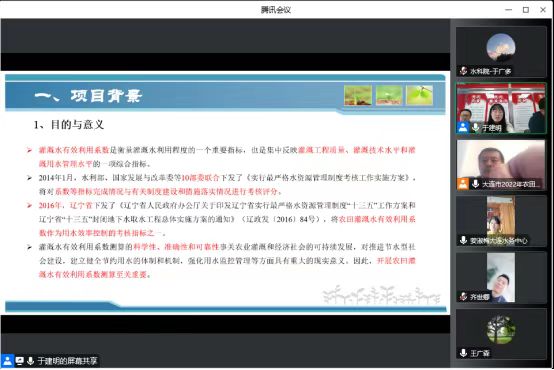
Task: Click mic icon before 于建明的屏幕共享 label
Action: [x=30, y=360]
